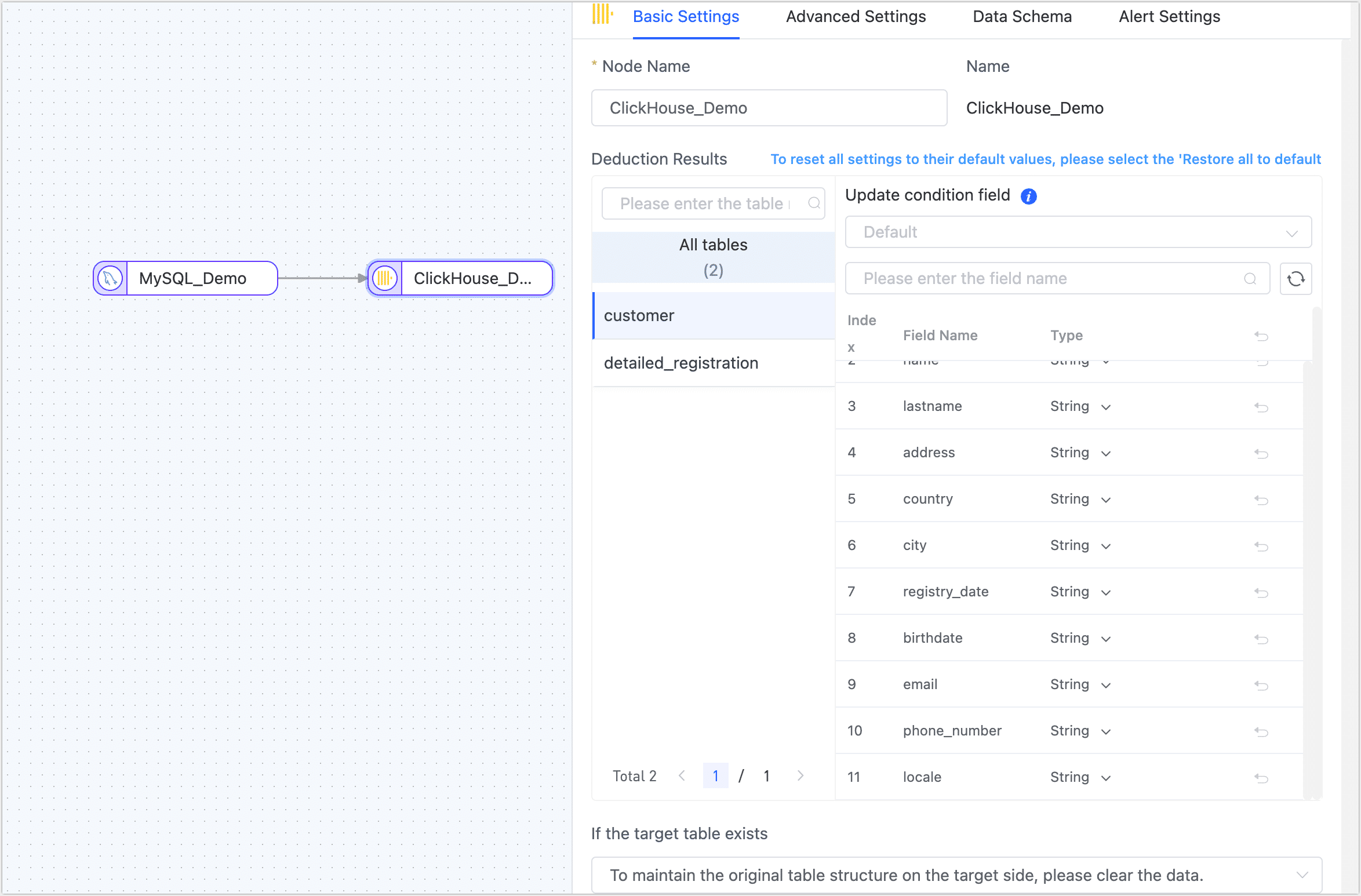Open the Default update condition dropdown
The height and width of the screenshot is (896, 1361).
point(1078,232)
